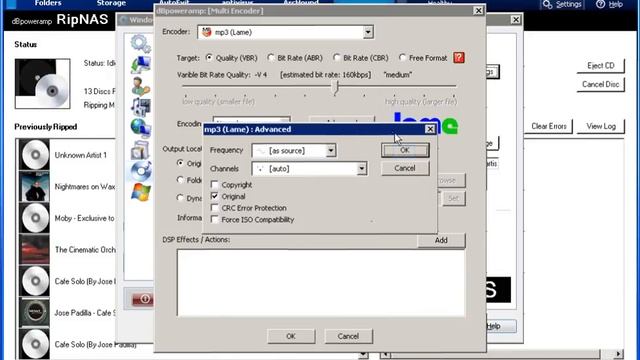Click the Settings magnifier icon in top bar
Screen dimensions: 640x360
[x=547, y=4]
